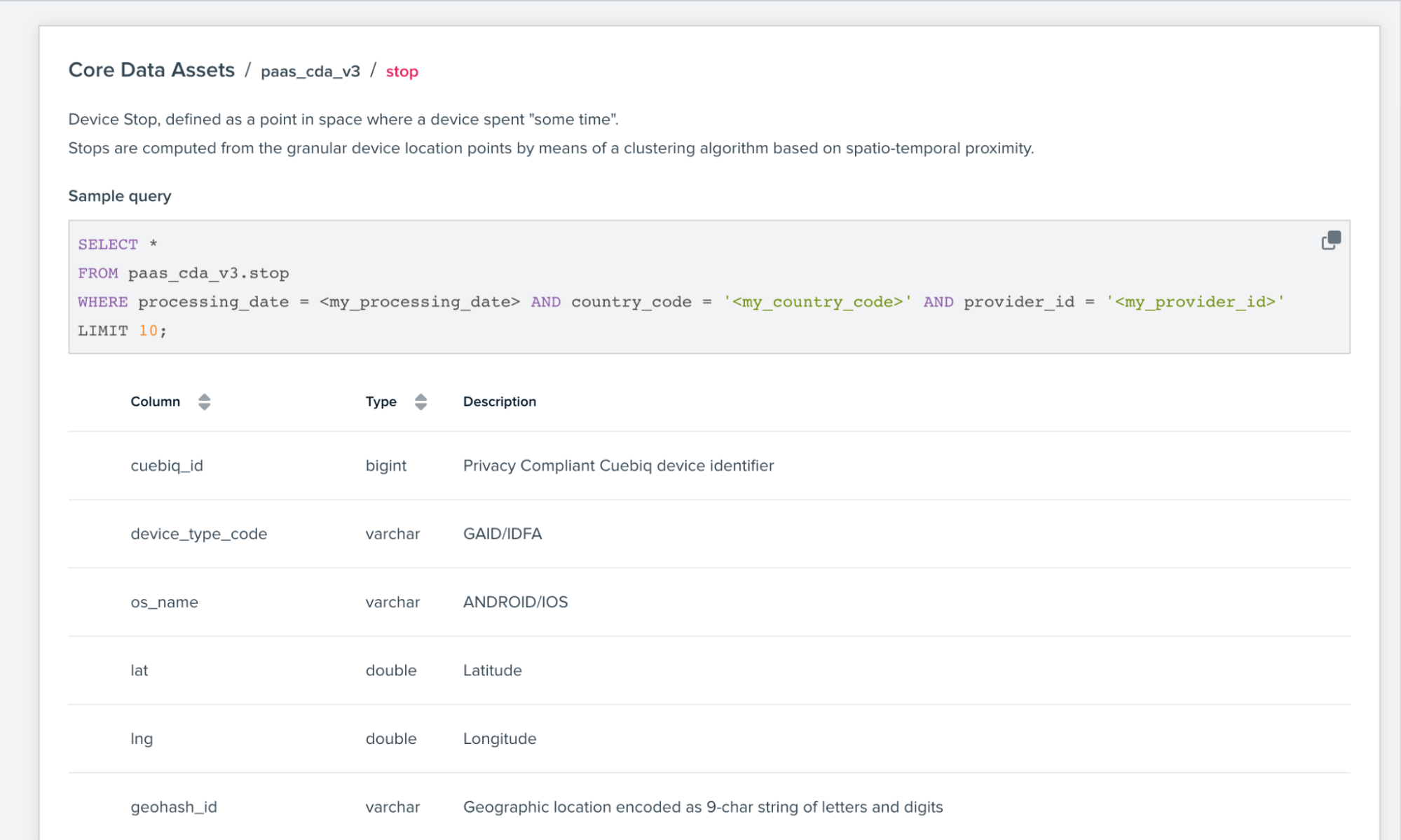Click ANDROID/IOS description
The image size is (1401, 840).
516,603
